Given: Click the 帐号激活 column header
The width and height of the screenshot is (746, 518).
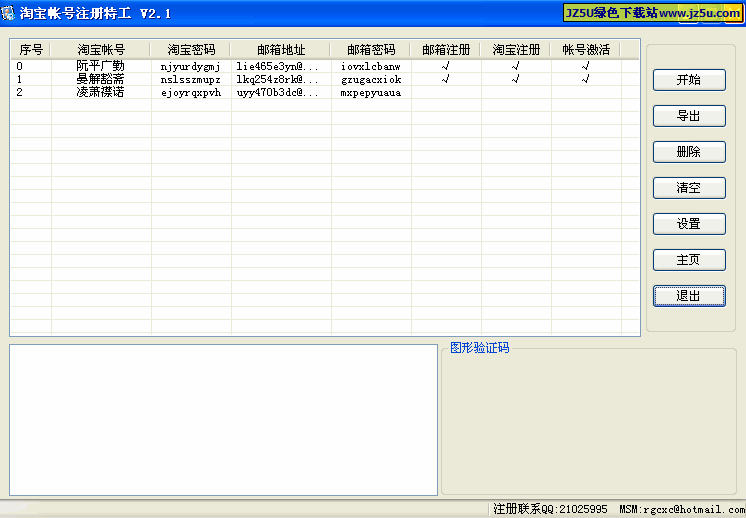Looking at the screenshot, I should click(586, 49).
